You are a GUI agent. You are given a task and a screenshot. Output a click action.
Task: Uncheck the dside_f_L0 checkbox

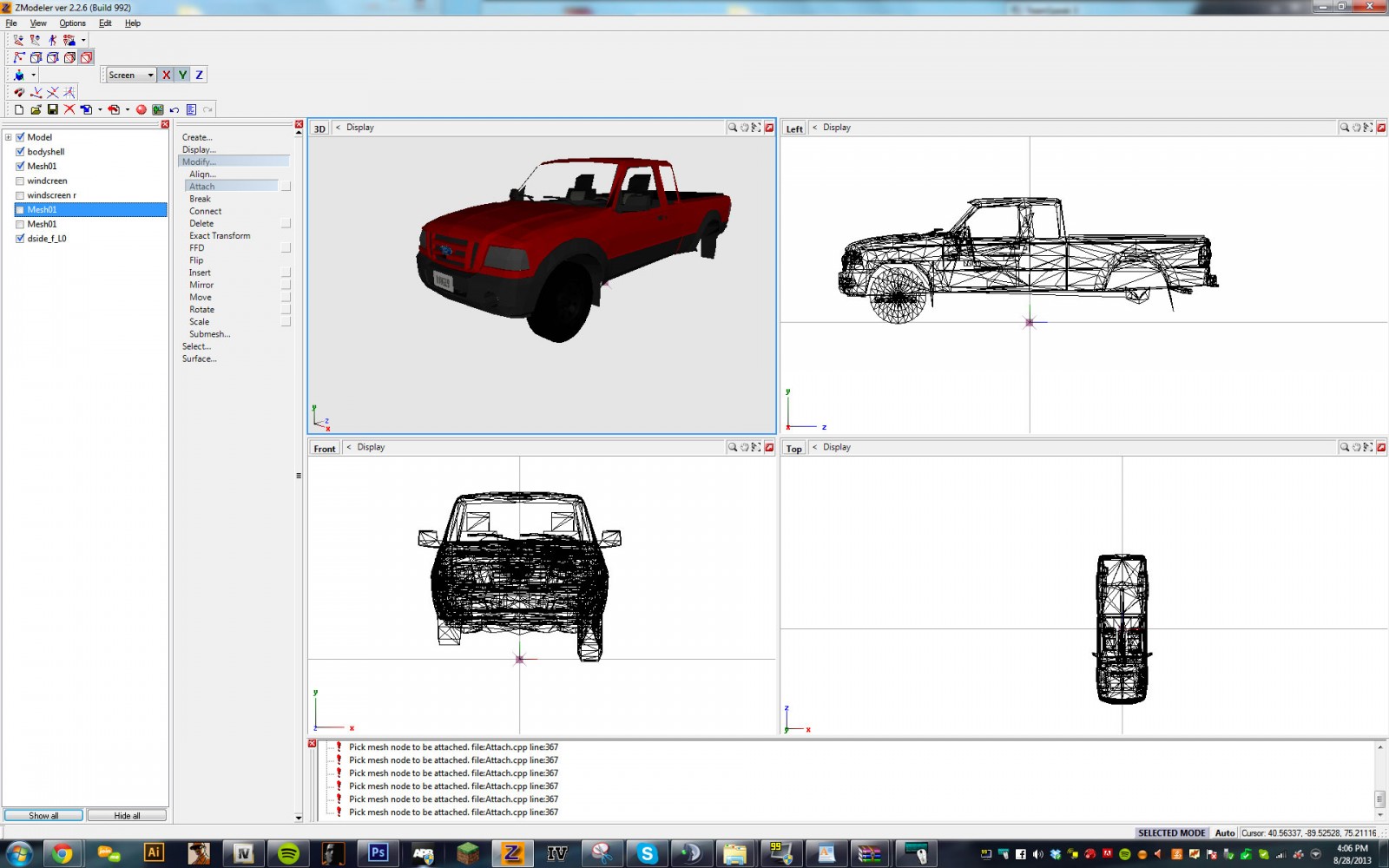[20, 239]
